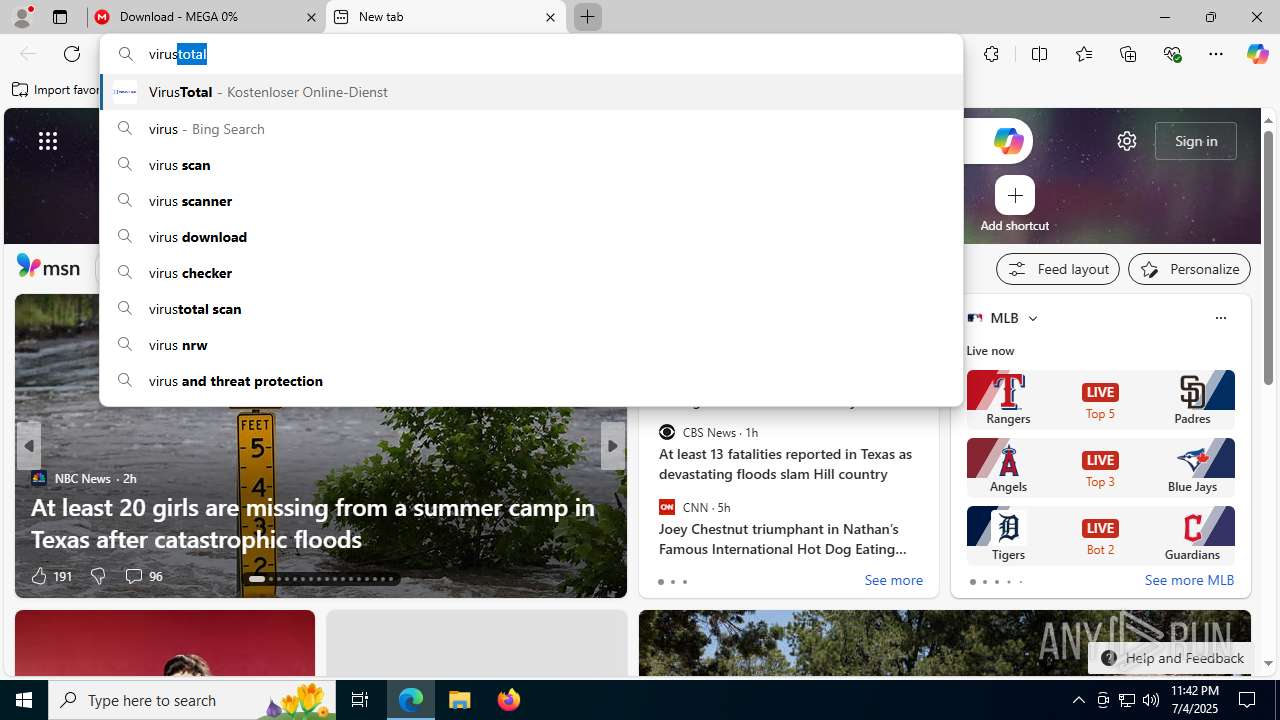Click the Windows taskbar search box
This screenshot has height=720, width=1280.
192,700
